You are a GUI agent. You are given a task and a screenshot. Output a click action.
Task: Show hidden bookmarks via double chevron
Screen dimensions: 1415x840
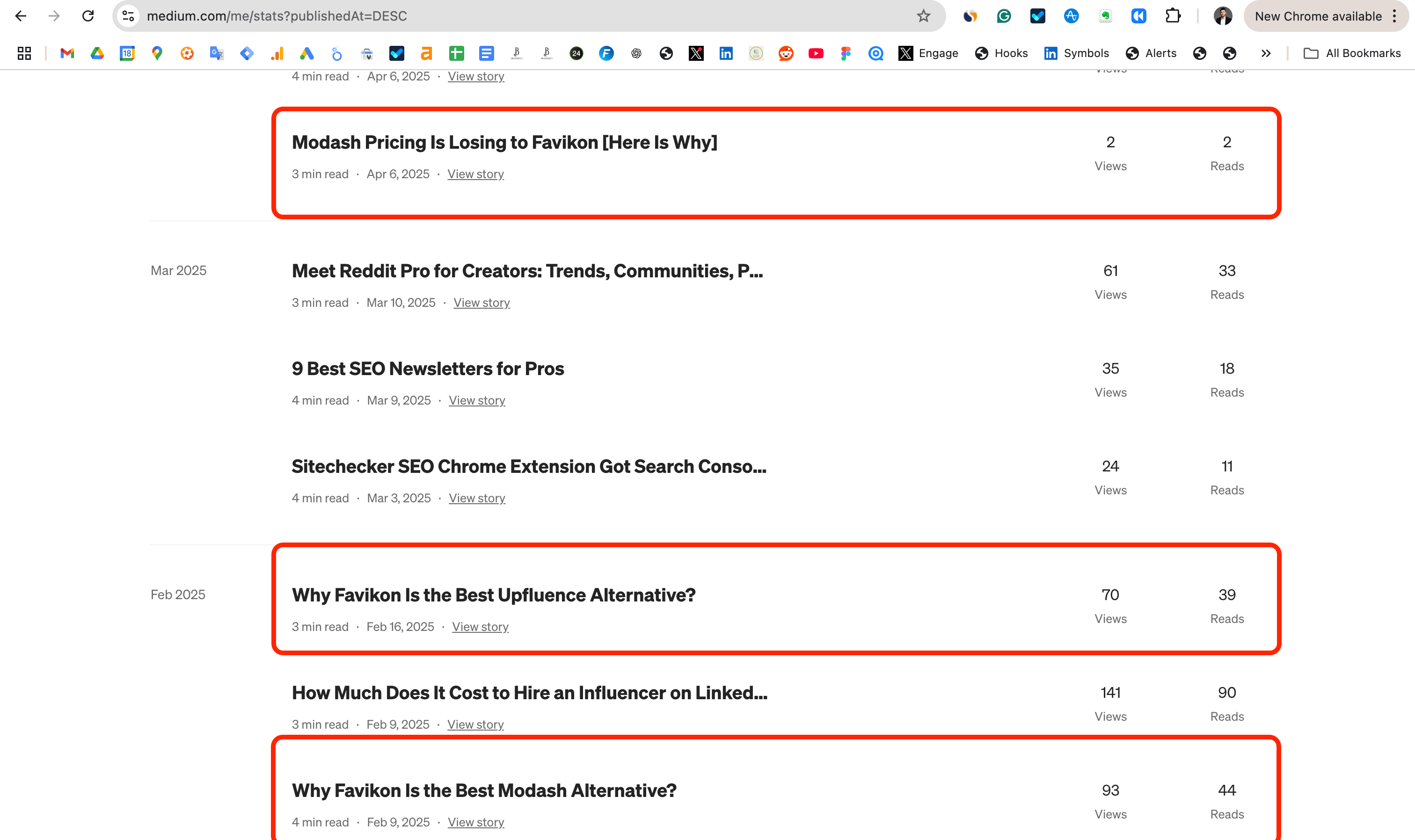click(x=1266, y=53)
